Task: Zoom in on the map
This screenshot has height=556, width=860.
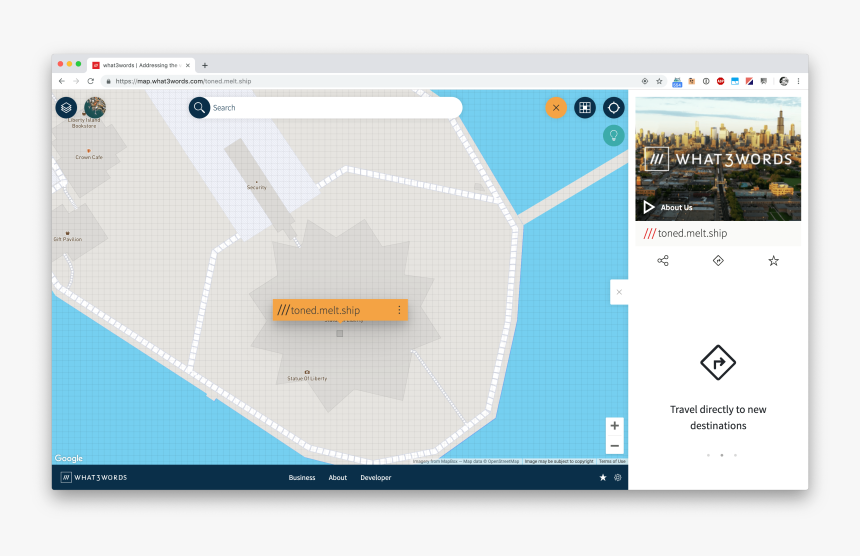Action: (x=615, y=426)
